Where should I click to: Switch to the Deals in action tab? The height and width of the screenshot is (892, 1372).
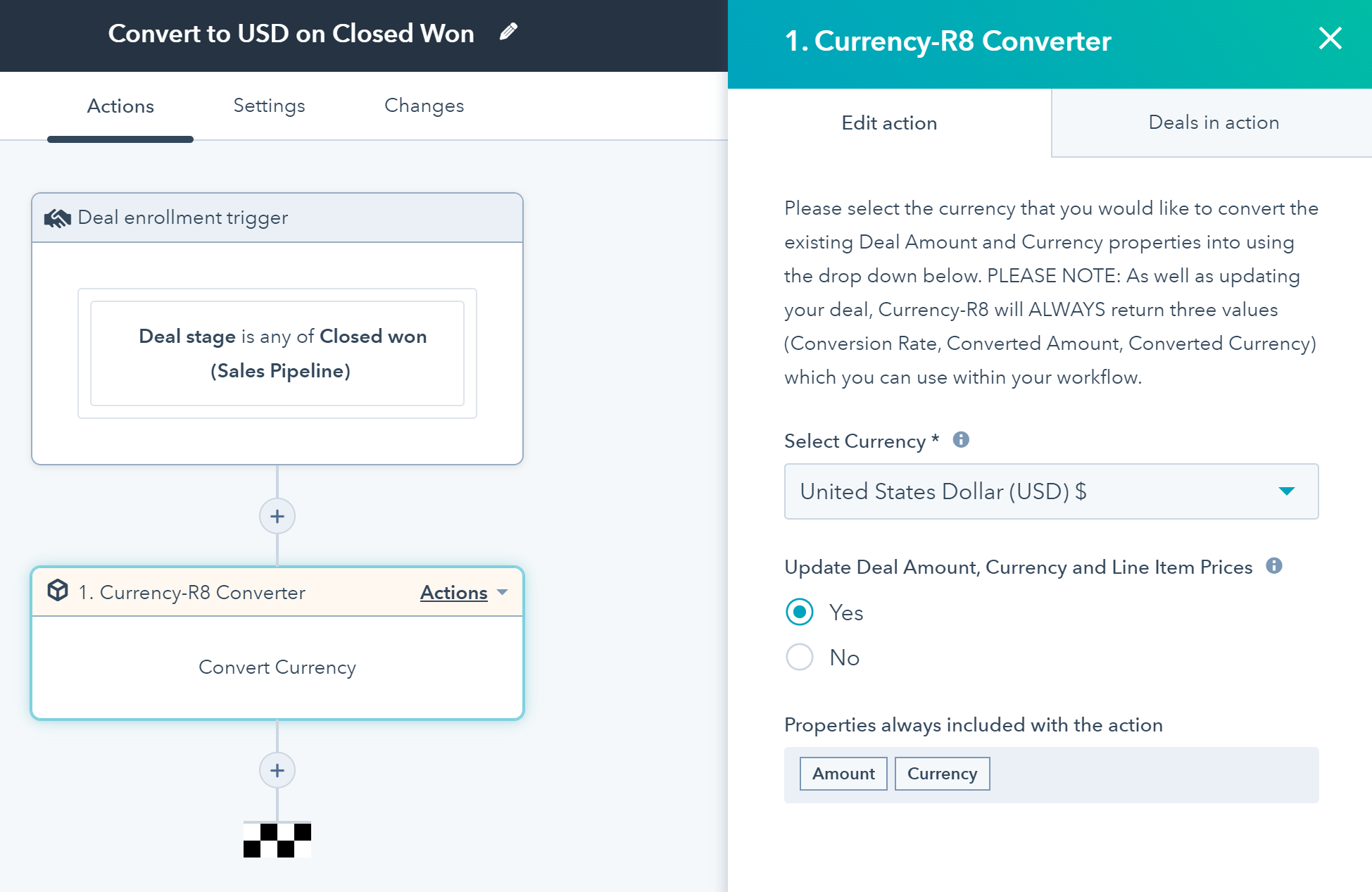(1213, 123)
